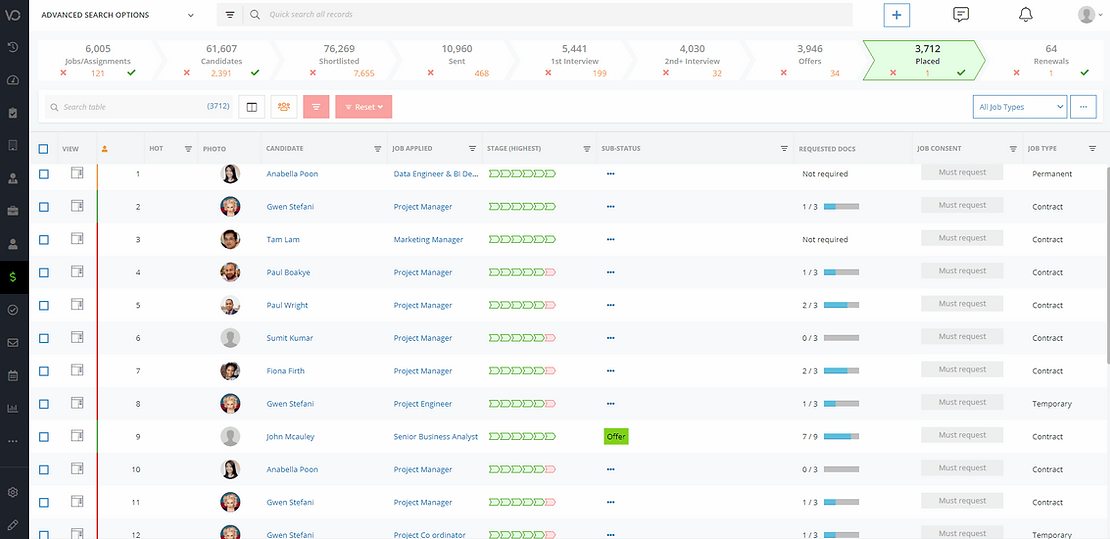Screen dimensions: 1110x539
Task: Open the notifications bell icon
Action: tap(1025, 15)
